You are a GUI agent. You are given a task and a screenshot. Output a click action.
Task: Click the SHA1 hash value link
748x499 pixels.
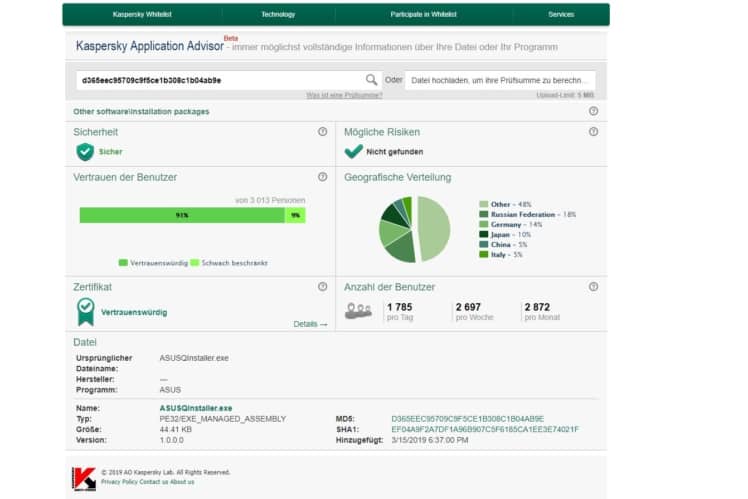click(485, 429)
